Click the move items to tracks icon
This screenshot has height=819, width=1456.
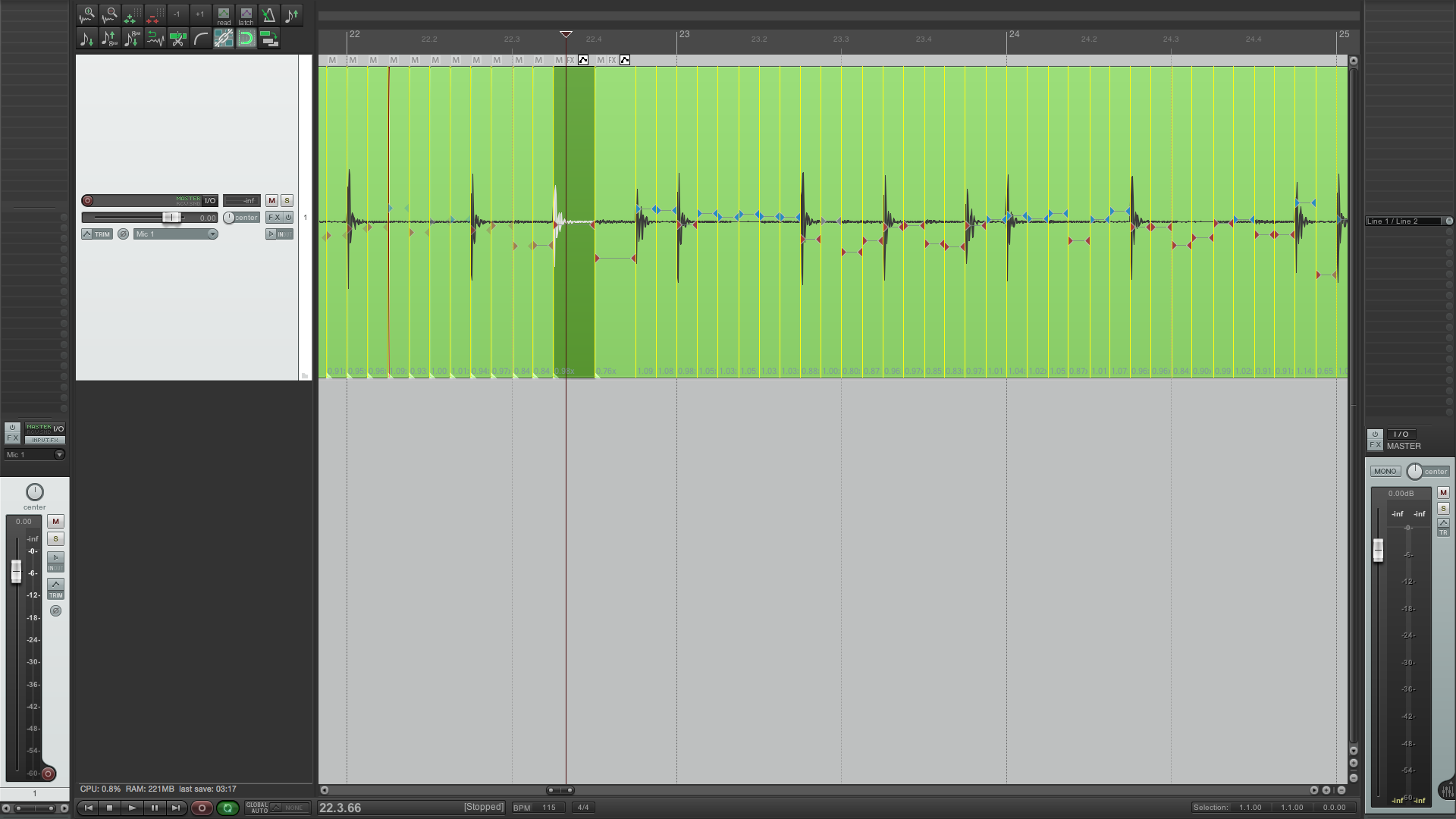point(268,38)
